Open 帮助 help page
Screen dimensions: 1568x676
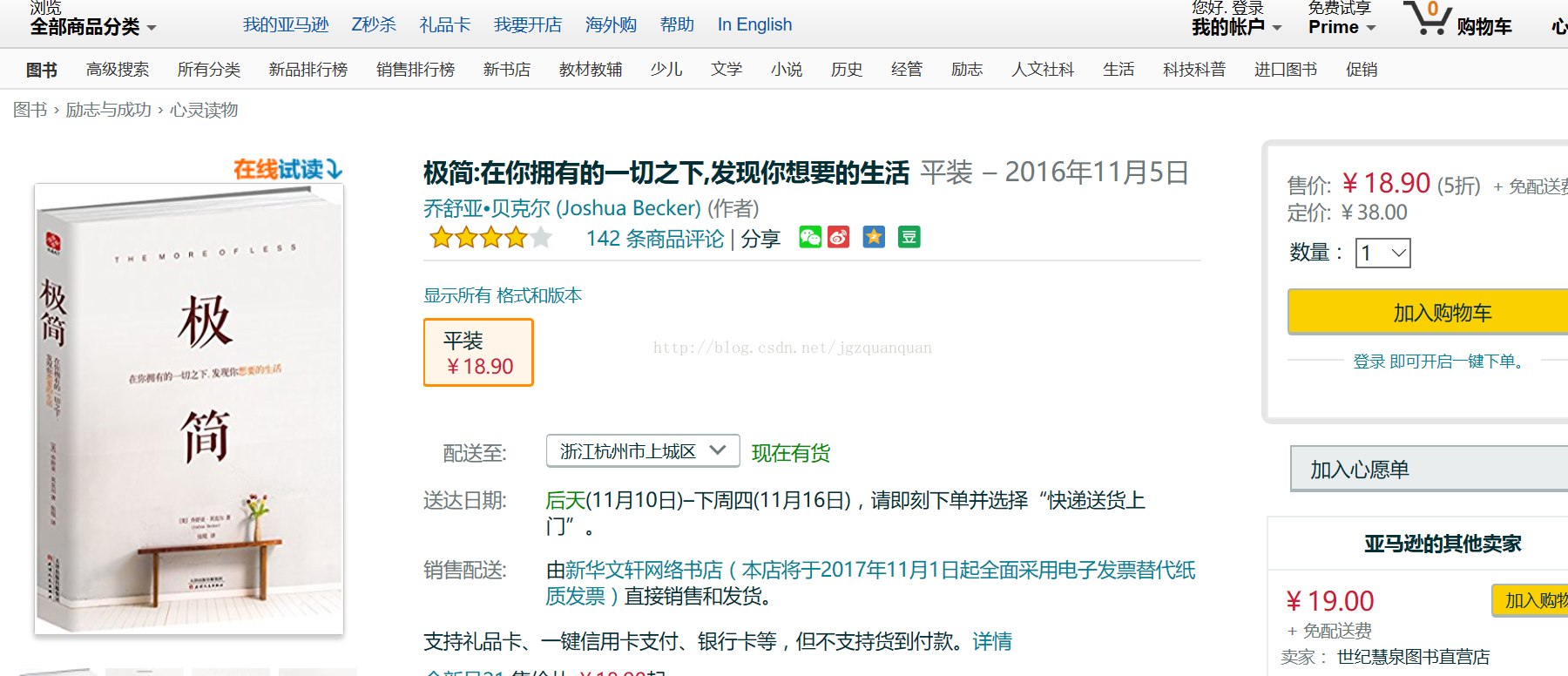677,24
